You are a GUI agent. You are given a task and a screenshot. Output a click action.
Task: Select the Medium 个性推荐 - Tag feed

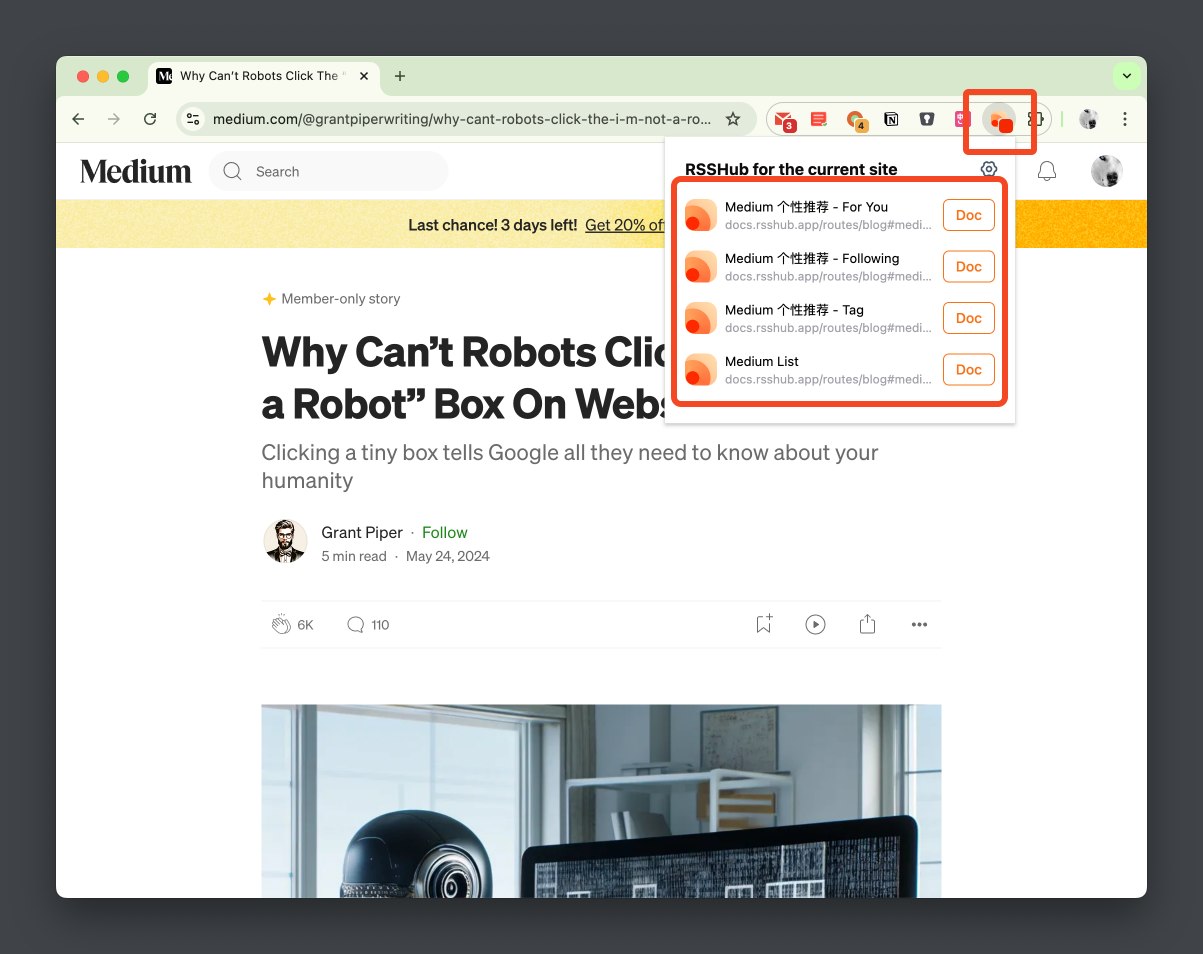point(810,318)
